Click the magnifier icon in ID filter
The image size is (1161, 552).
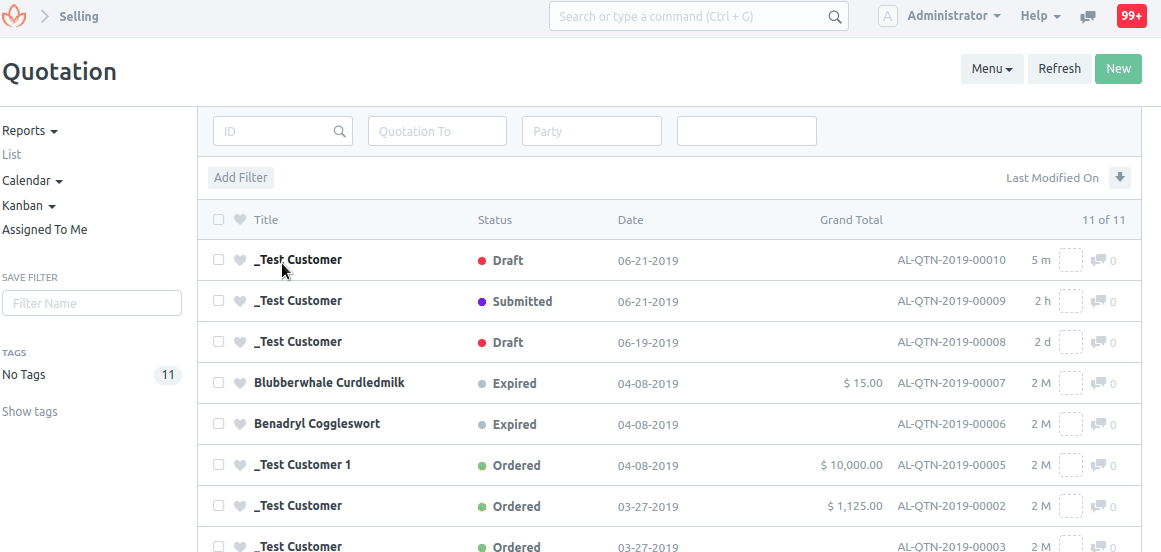click(x=339, y=131)
